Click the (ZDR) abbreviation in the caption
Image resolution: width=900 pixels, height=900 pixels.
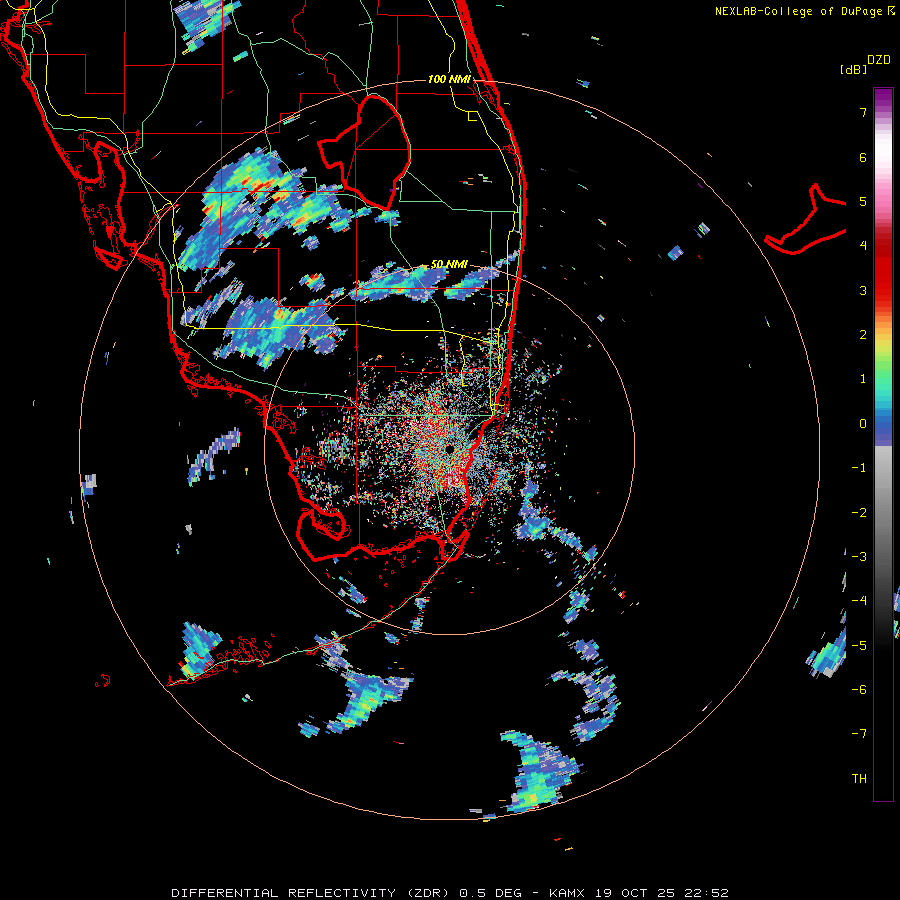[x=427, y=893]
